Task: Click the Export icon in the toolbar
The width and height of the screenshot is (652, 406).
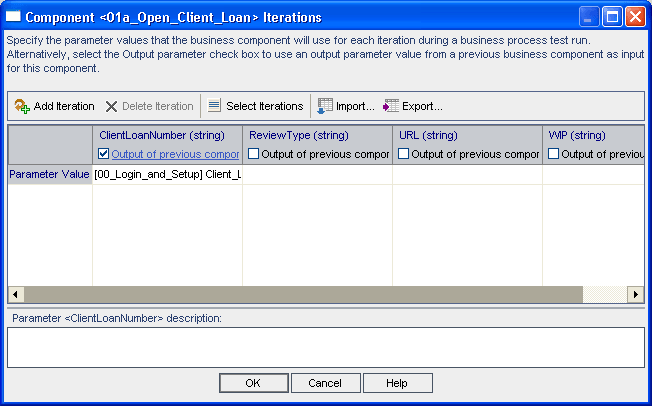Action: (x=391, y=106)
